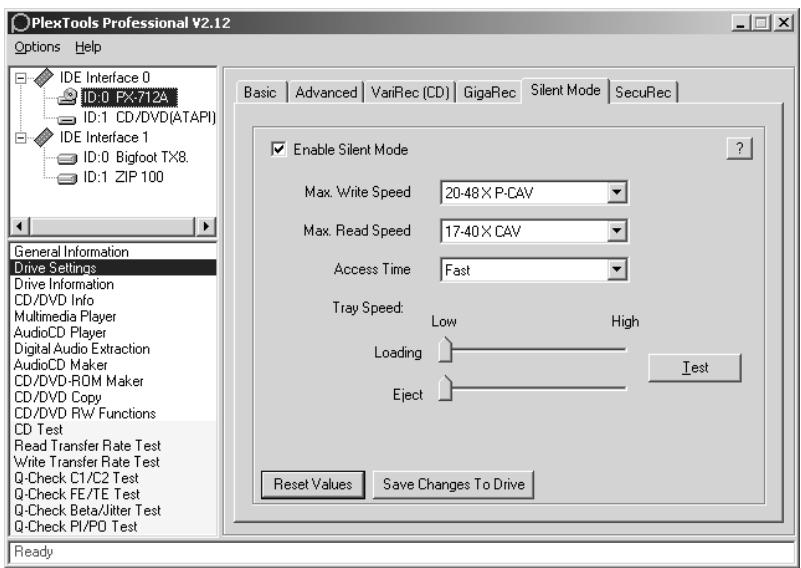Select CD Test entry
801x568 pixels.
[113, 430]
